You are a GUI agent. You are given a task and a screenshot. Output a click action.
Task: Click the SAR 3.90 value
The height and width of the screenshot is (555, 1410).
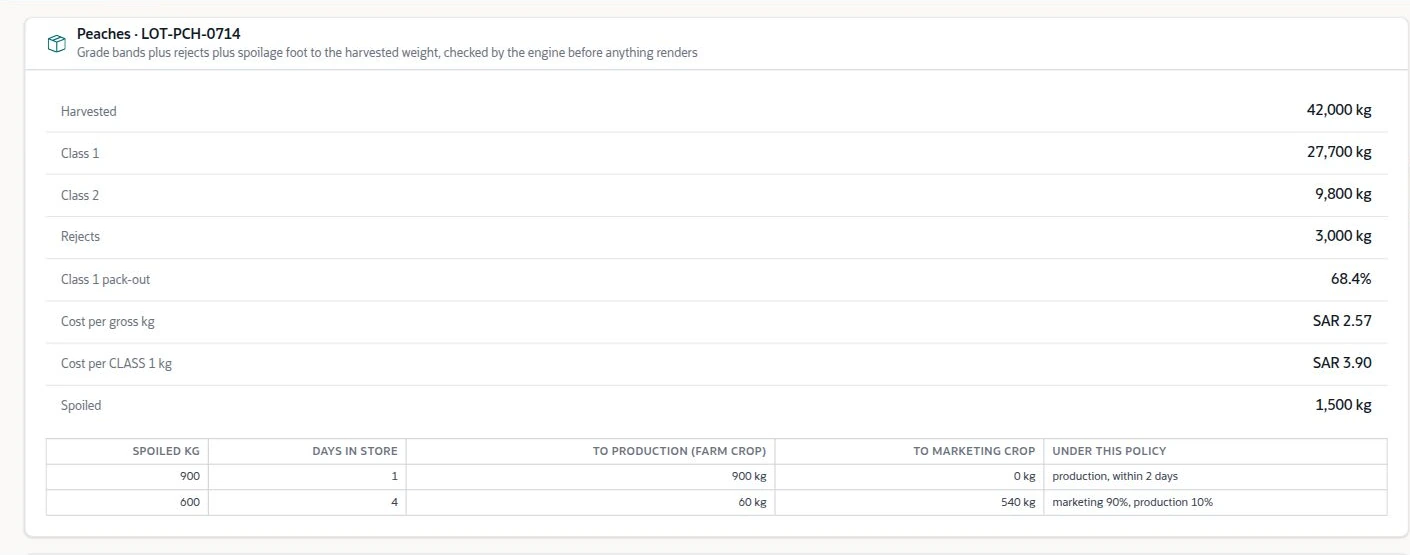coord(1342,363)
